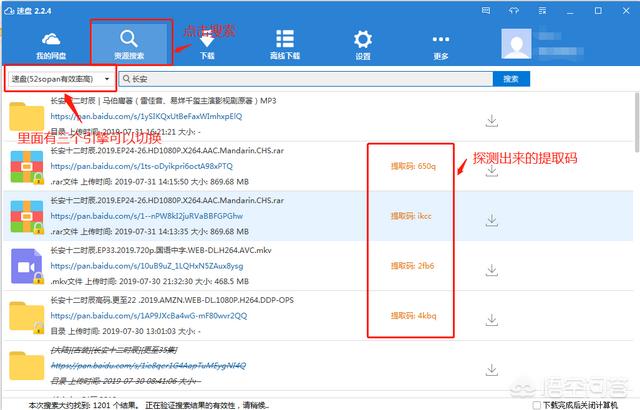640x410 pixels.
Task: Open link ending 1AP9JXcBa4wG-mF80wvr2QQ
Action: coord(149,315)
